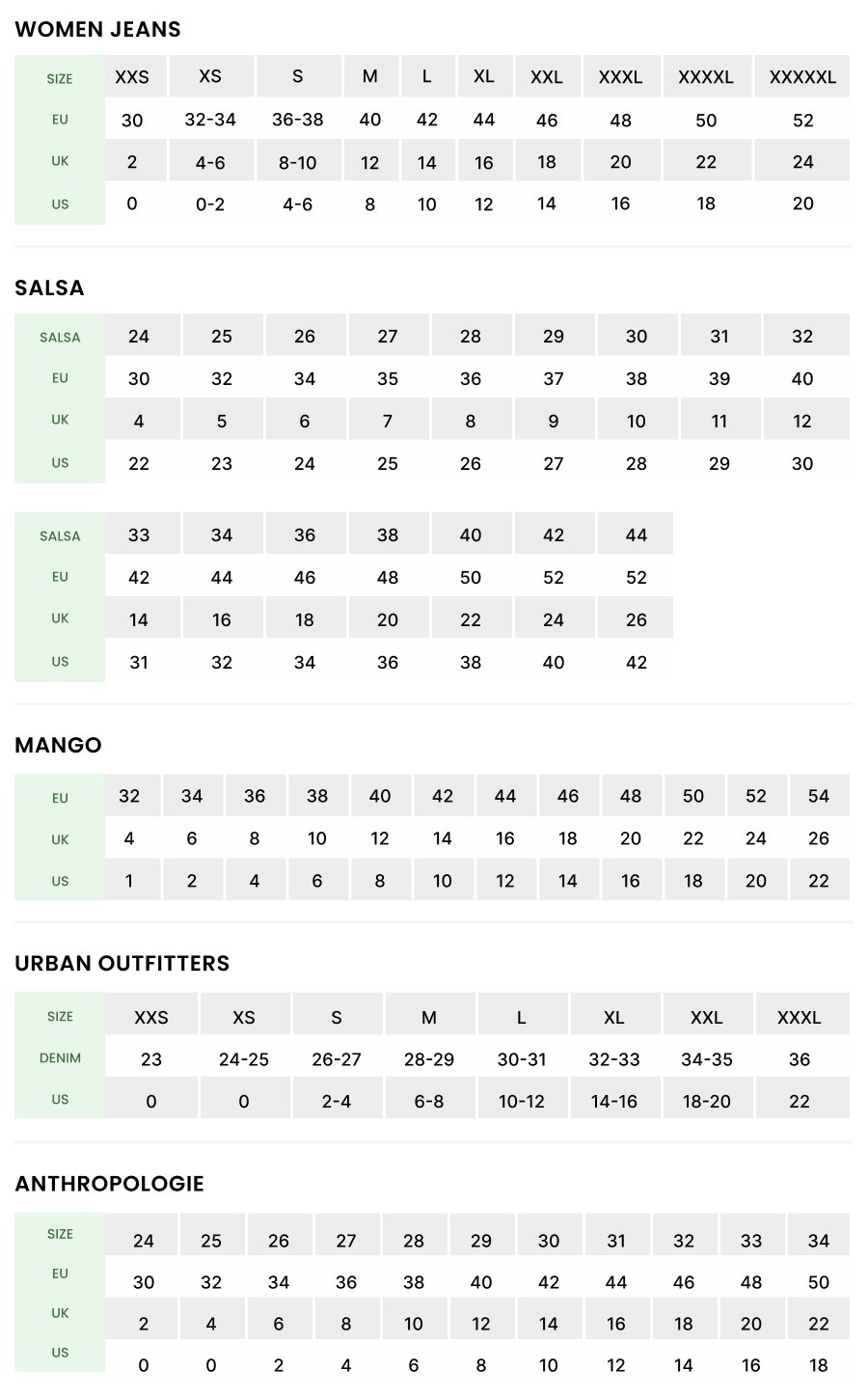Click the URBAN OUTFITTERS heading
The width and height of the screenshot is (868, 1398).
122,964
